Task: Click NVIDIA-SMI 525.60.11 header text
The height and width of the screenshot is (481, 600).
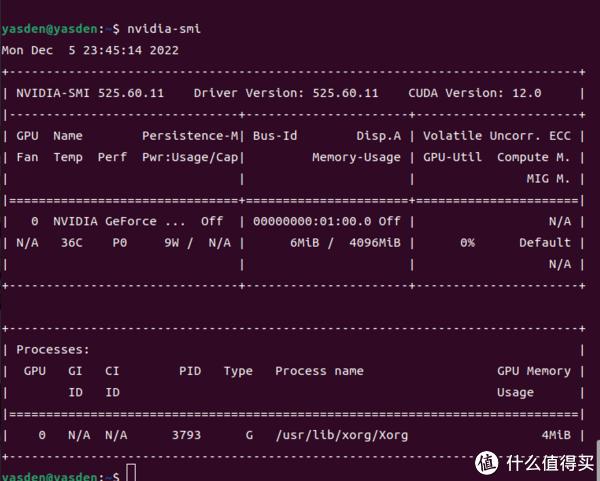Action: point(90,93)
